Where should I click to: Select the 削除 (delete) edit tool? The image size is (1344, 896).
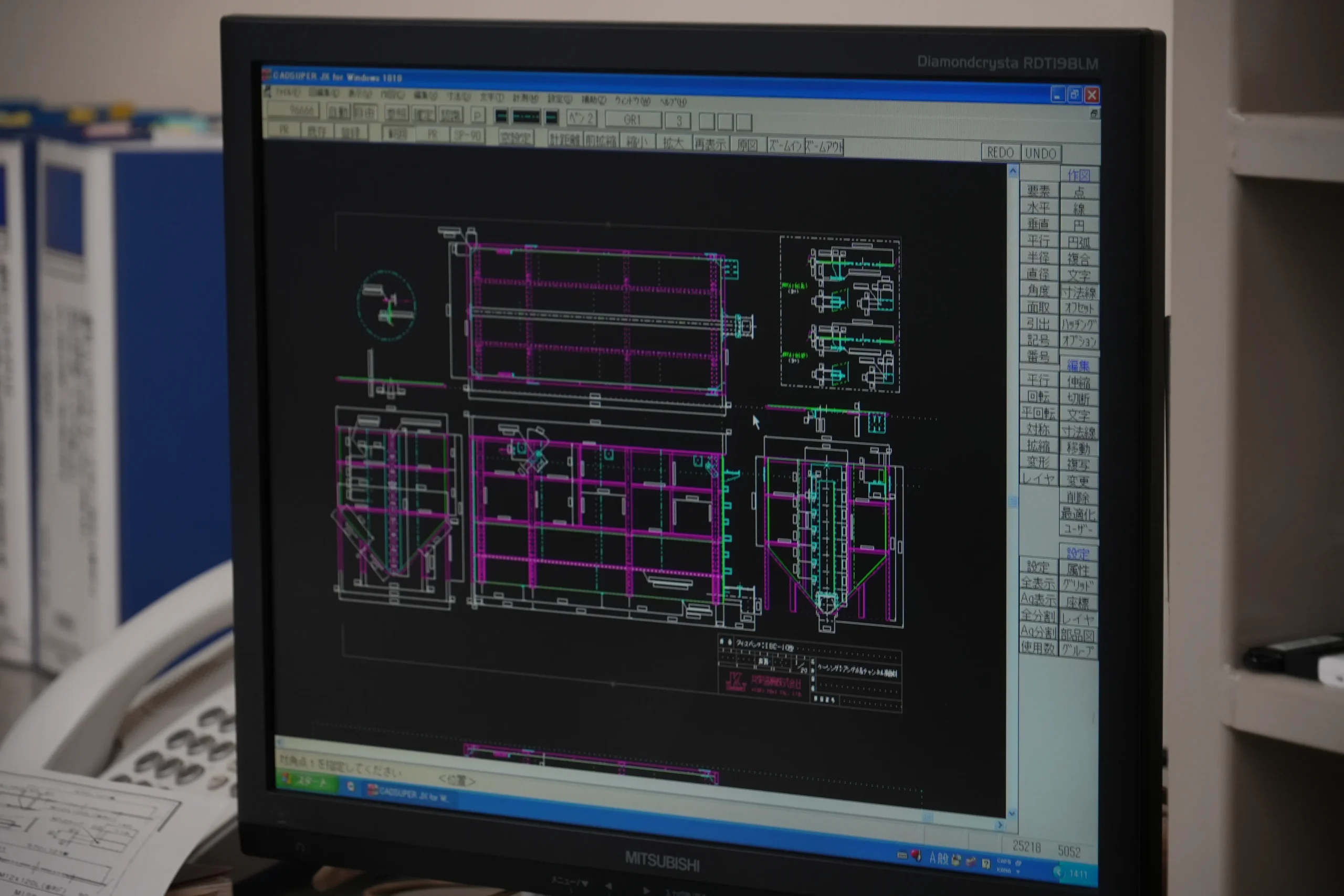coord(1079,498)
